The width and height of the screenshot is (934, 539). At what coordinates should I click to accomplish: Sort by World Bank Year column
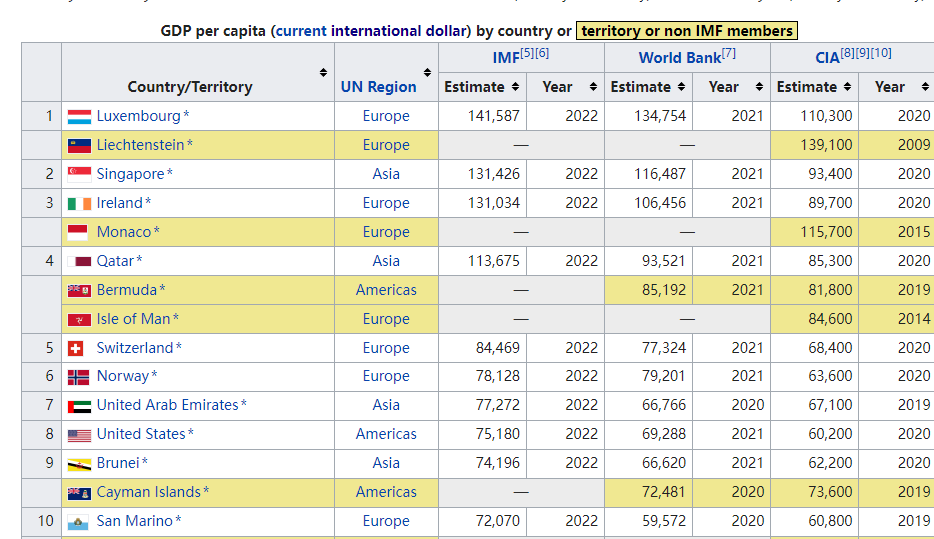tap(759, 87)
